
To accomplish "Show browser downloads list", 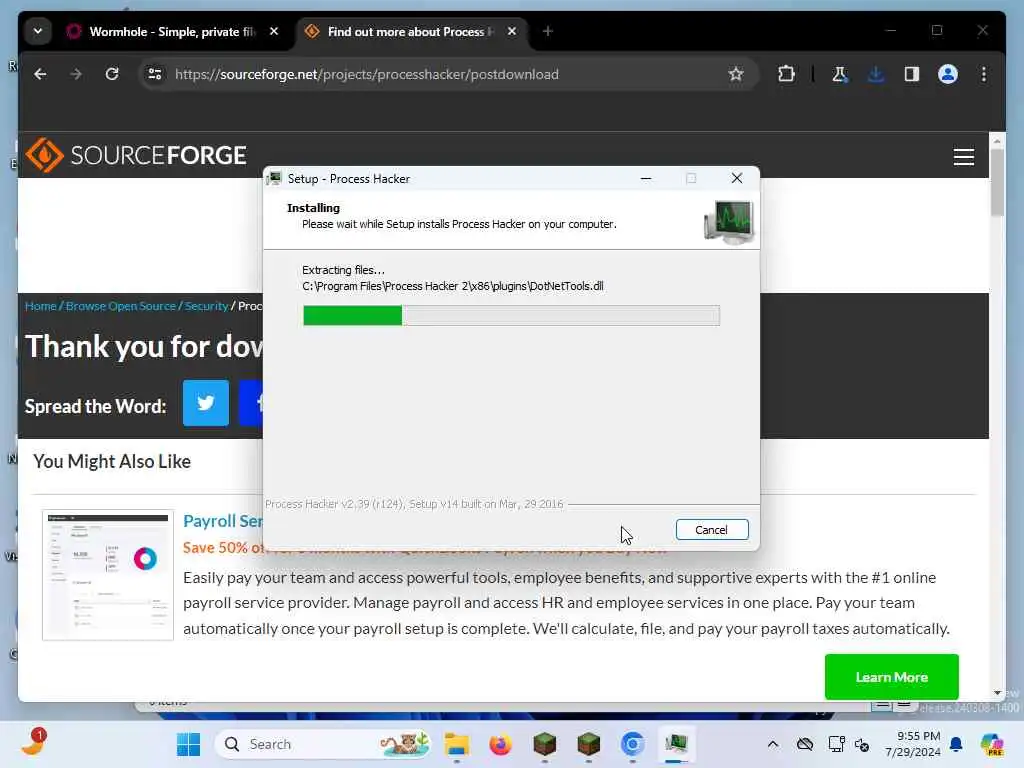I will [876, 74].
